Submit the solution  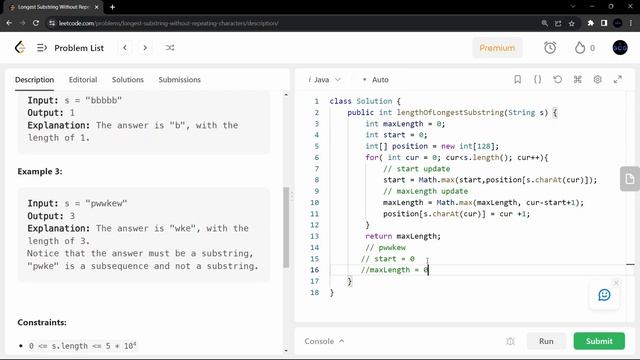point(599,341)
